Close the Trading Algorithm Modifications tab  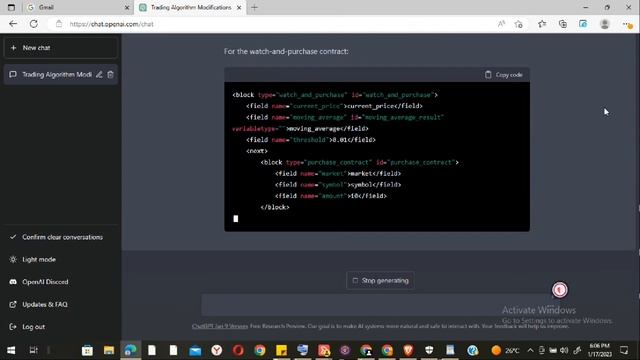(x=239, y=7)
